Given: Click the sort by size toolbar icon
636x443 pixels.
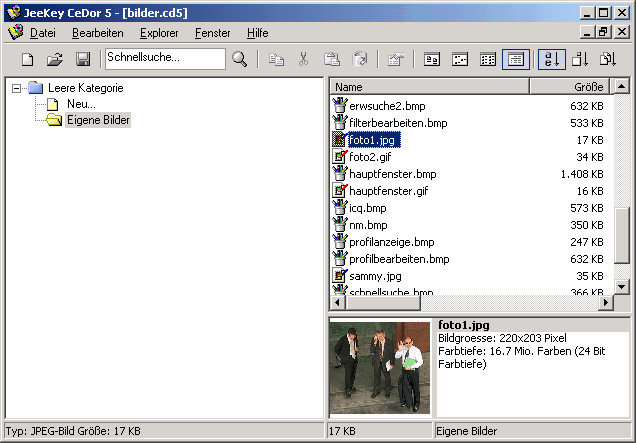Looking at the screenshot, I should click(580, 60).
